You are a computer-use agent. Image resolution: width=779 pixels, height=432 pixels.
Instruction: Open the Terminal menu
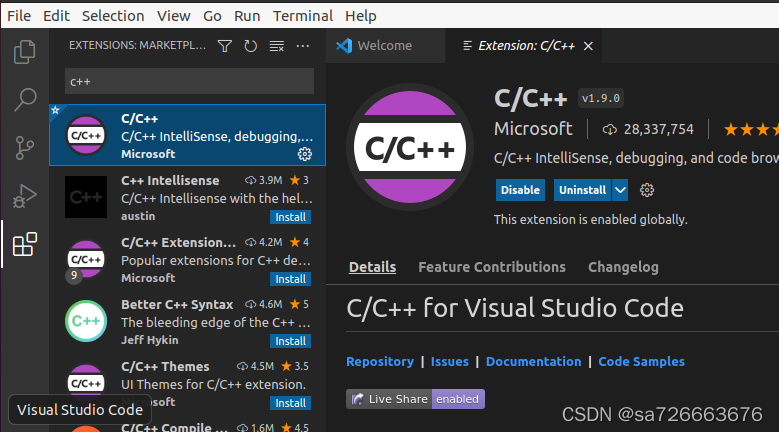pyautogui.click(x=303, y=16)
